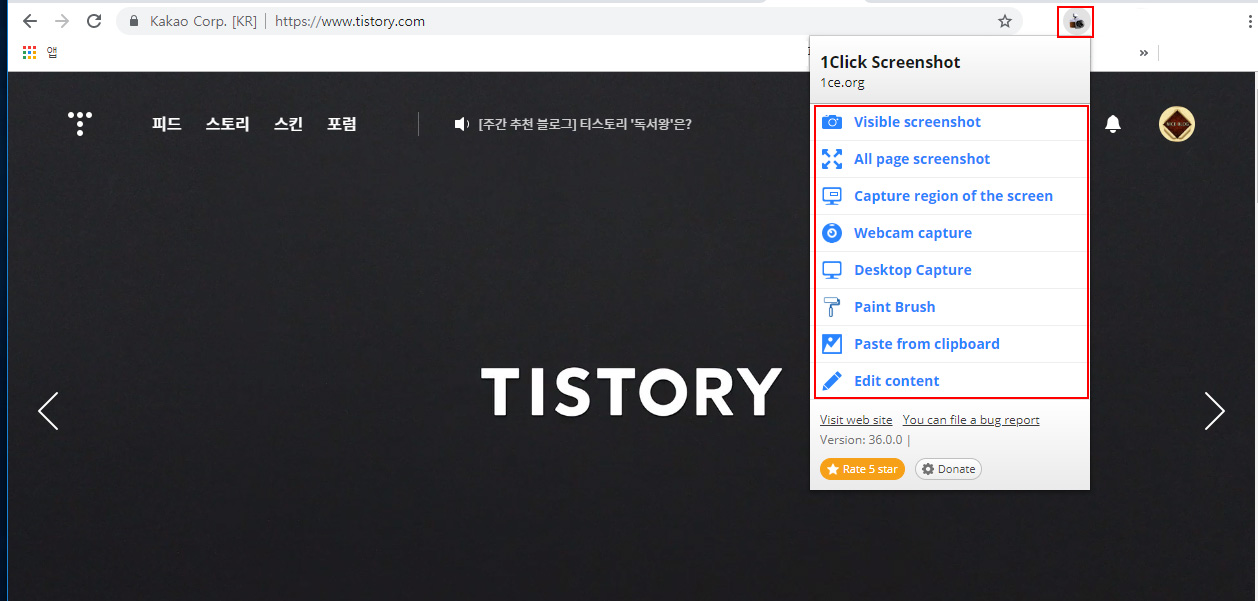Click the Tistory logo in the header
Viewport: 1258px width, 601px height.
79,124
